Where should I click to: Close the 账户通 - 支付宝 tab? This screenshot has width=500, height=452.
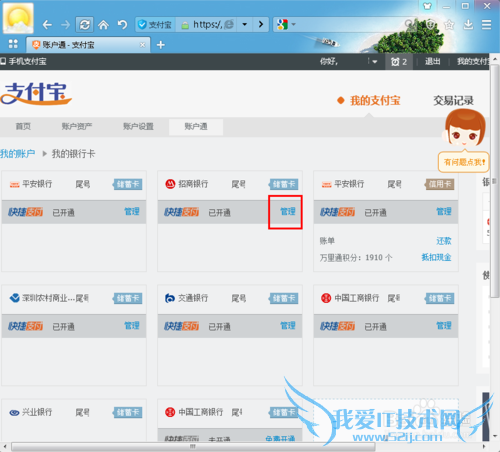(x=142, y=45)
